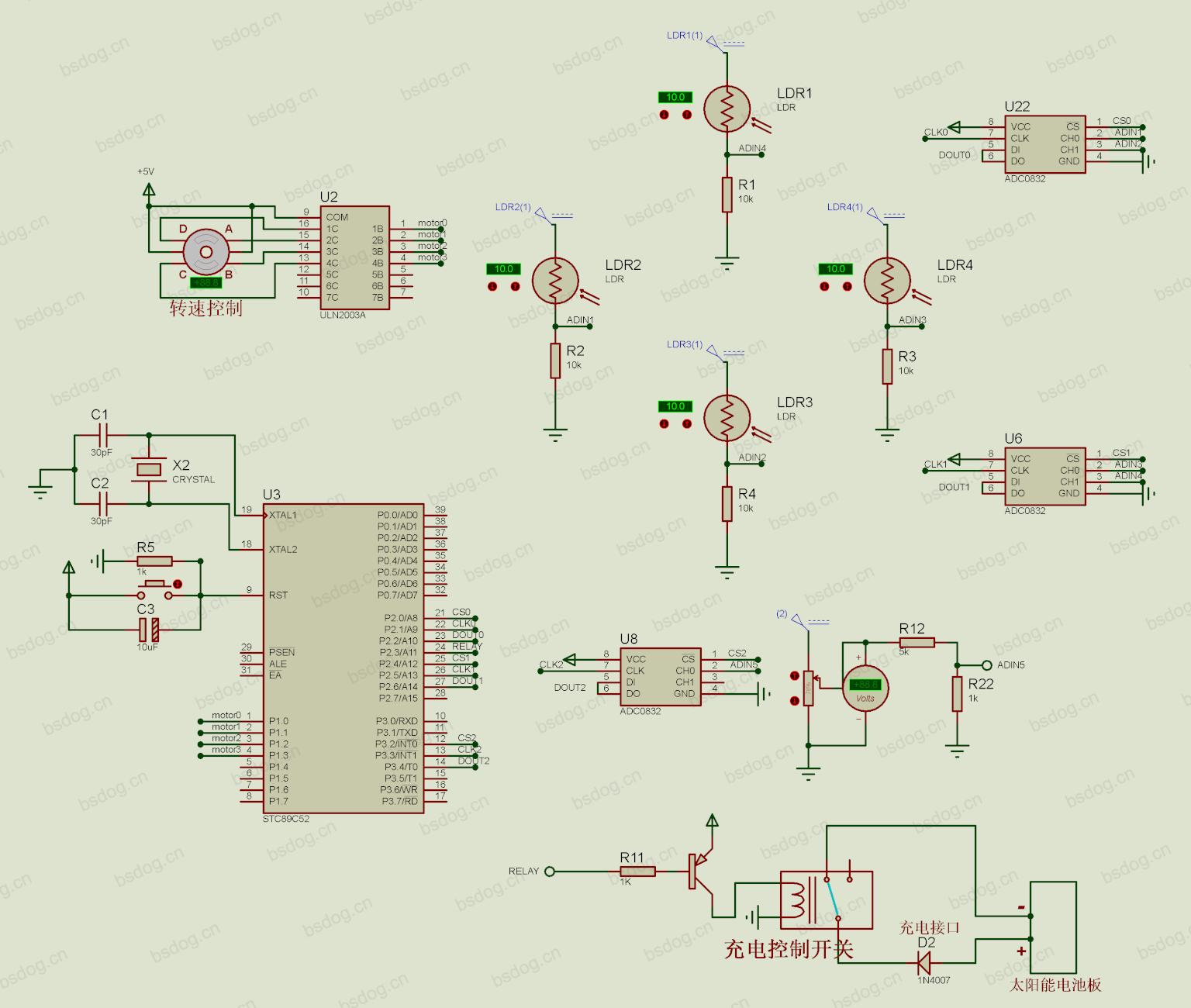The image size is (1191, 1008).
Task: Click the upper red adjust dot on potentiometer
Action: click(794, 676)
